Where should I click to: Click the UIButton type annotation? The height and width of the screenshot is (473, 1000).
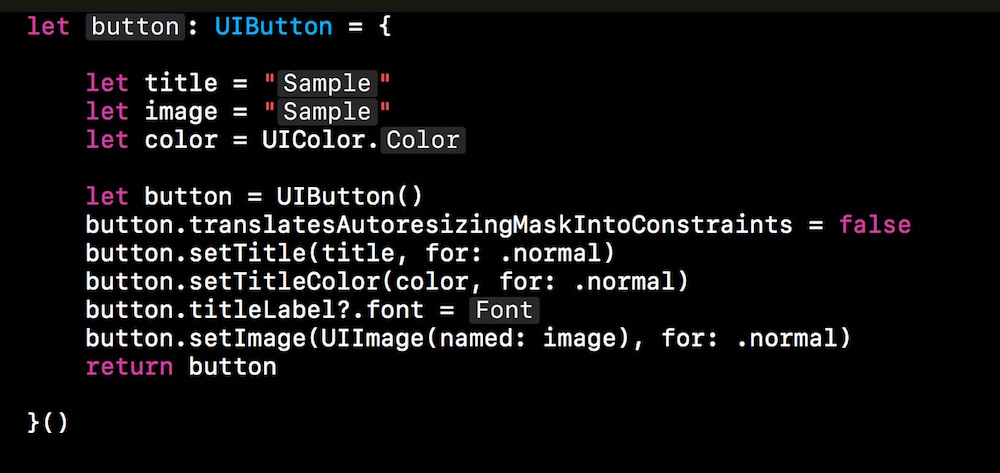tap(274, 27)
